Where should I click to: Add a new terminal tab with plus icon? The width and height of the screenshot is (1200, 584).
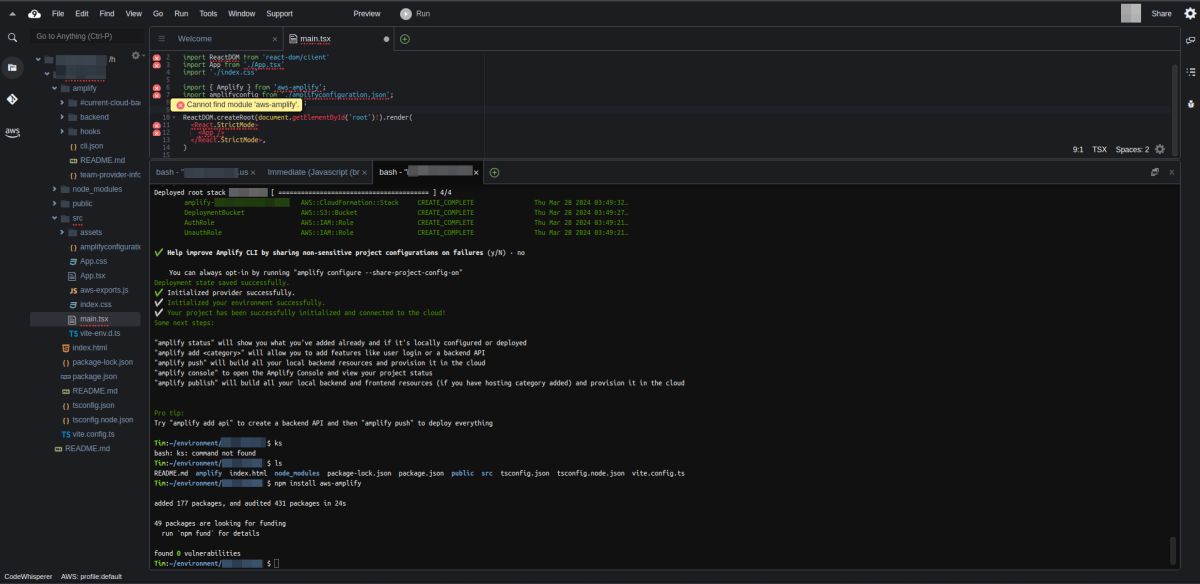[494, 172]
